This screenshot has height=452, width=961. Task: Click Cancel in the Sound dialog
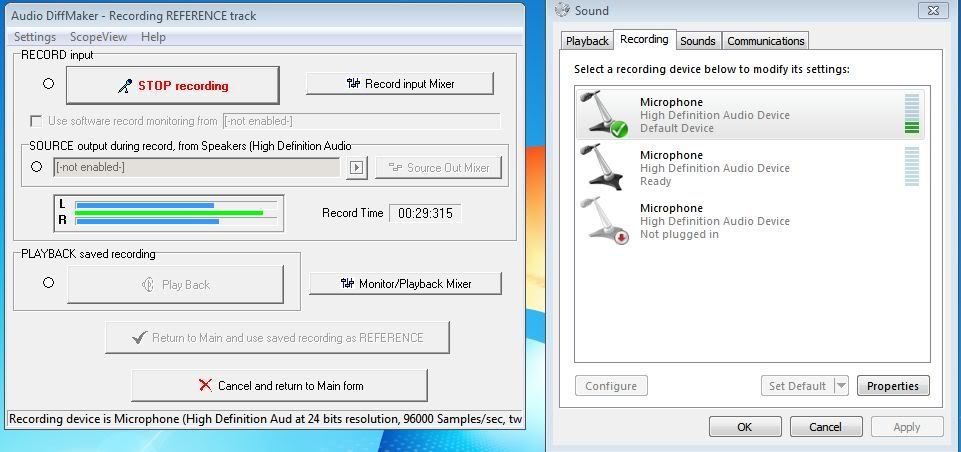click(x=826, y=427)
